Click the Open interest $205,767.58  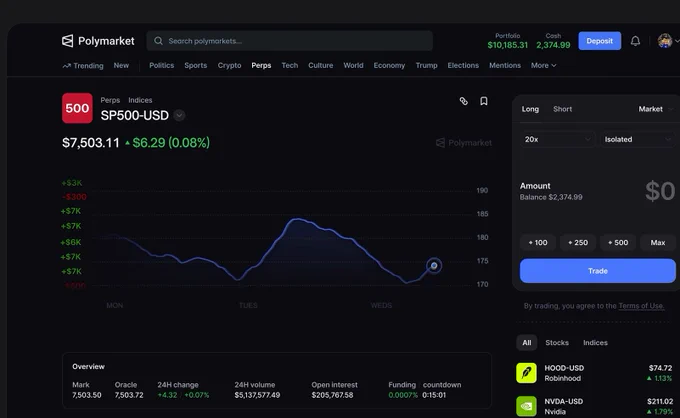(332, 395)
